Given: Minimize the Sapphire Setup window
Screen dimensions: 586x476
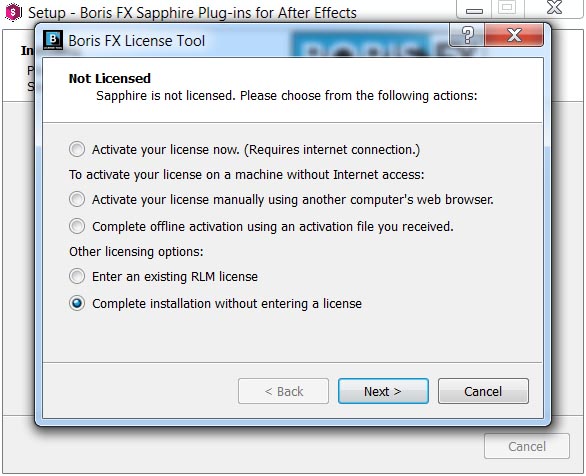Looking at the screenshot, I should pos(474,9).
